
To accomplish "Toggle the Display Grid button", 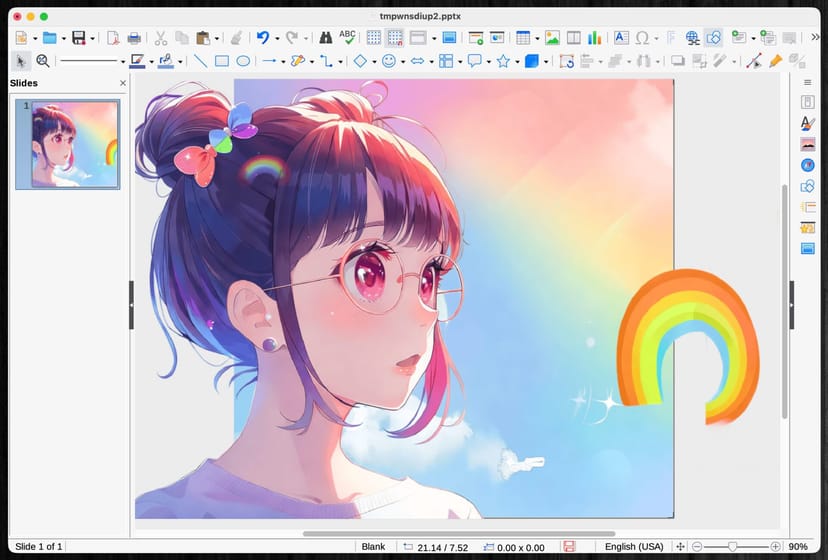I will click(374, 38).
